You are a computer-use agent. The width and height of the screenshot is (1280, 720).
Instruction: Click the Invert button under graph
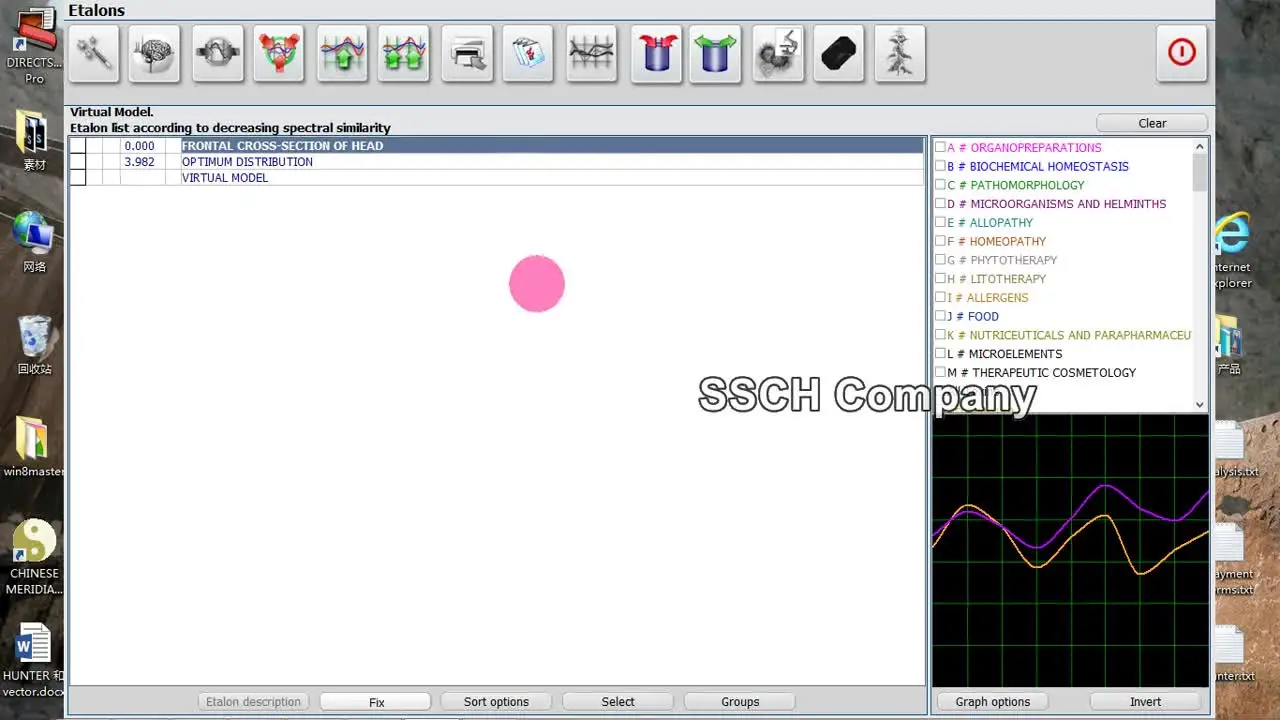tap(1145, 702)
